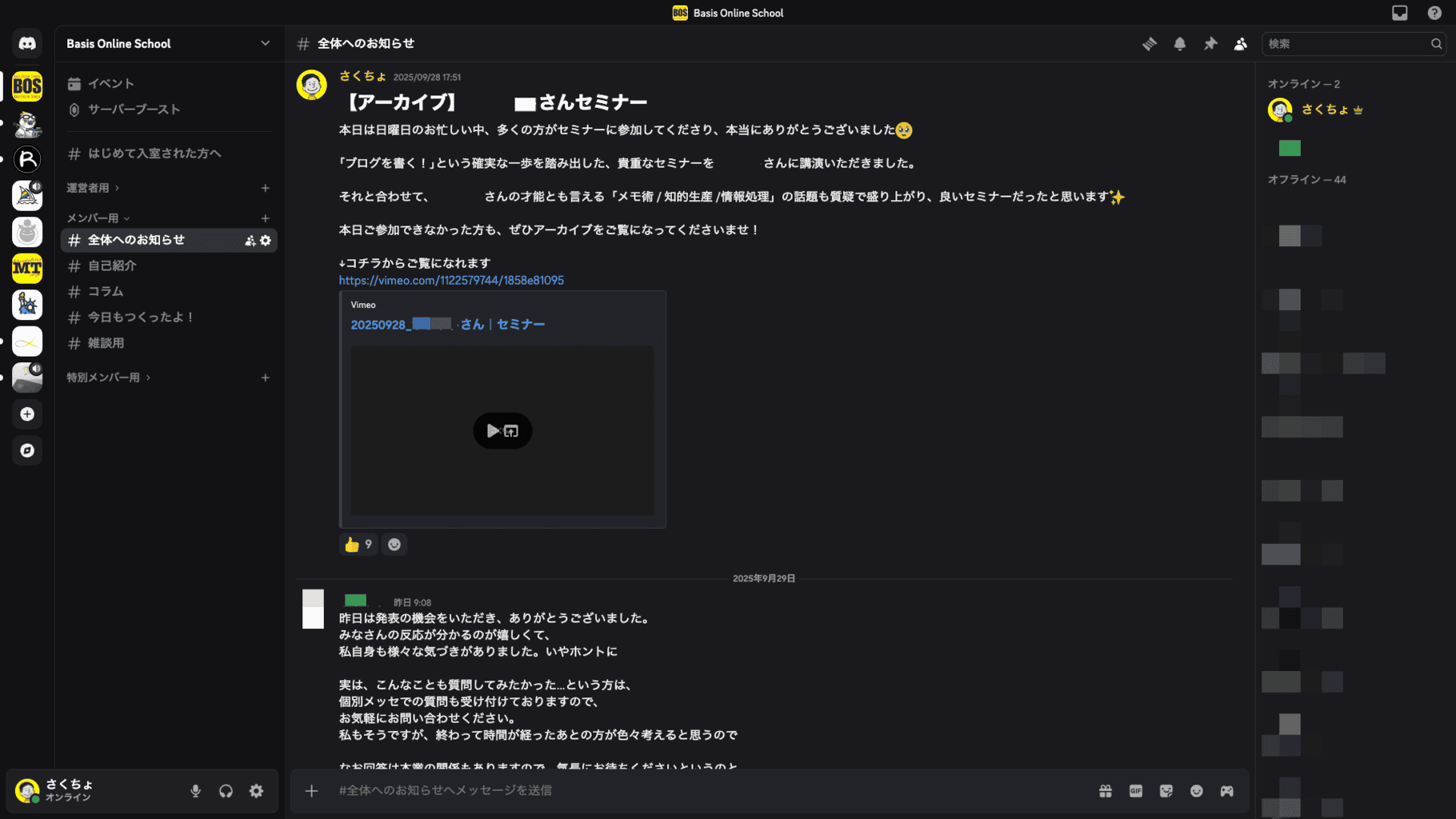Toggle the member list visibility
The width and height of the screenshot is (1456, 819).
click(x=1240, y=44)
